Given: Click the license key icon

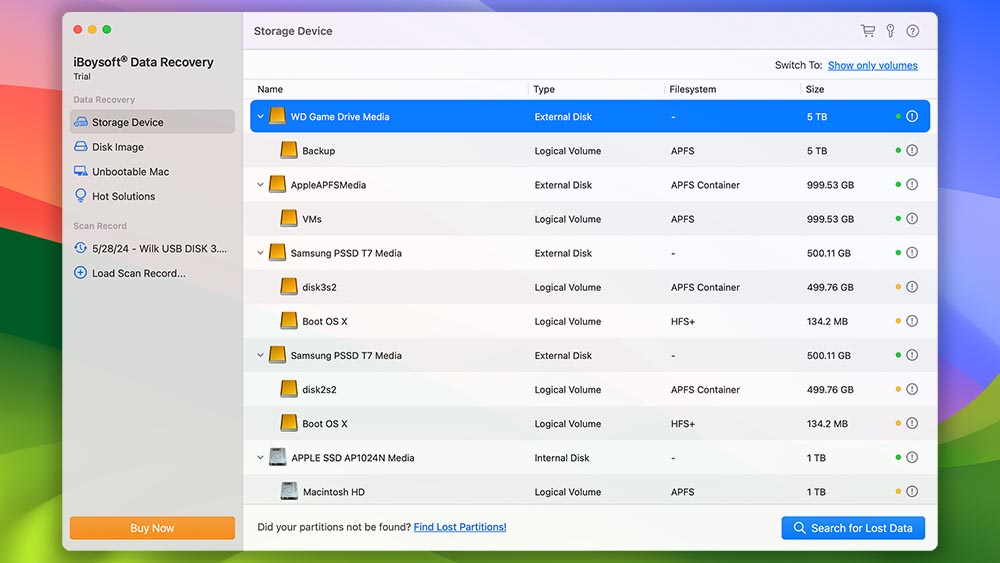Looking at the screenshot, I should tap(890, 31).
